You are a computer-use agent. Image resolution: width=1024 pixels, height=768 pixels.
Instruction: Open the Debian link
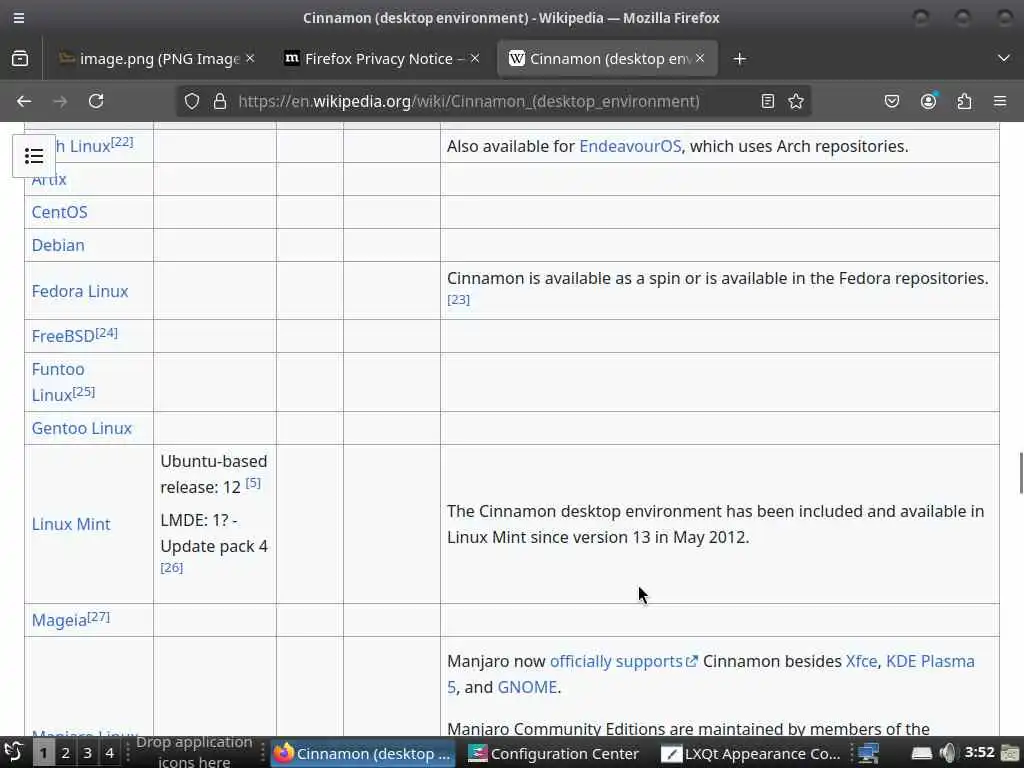[58, 245]
